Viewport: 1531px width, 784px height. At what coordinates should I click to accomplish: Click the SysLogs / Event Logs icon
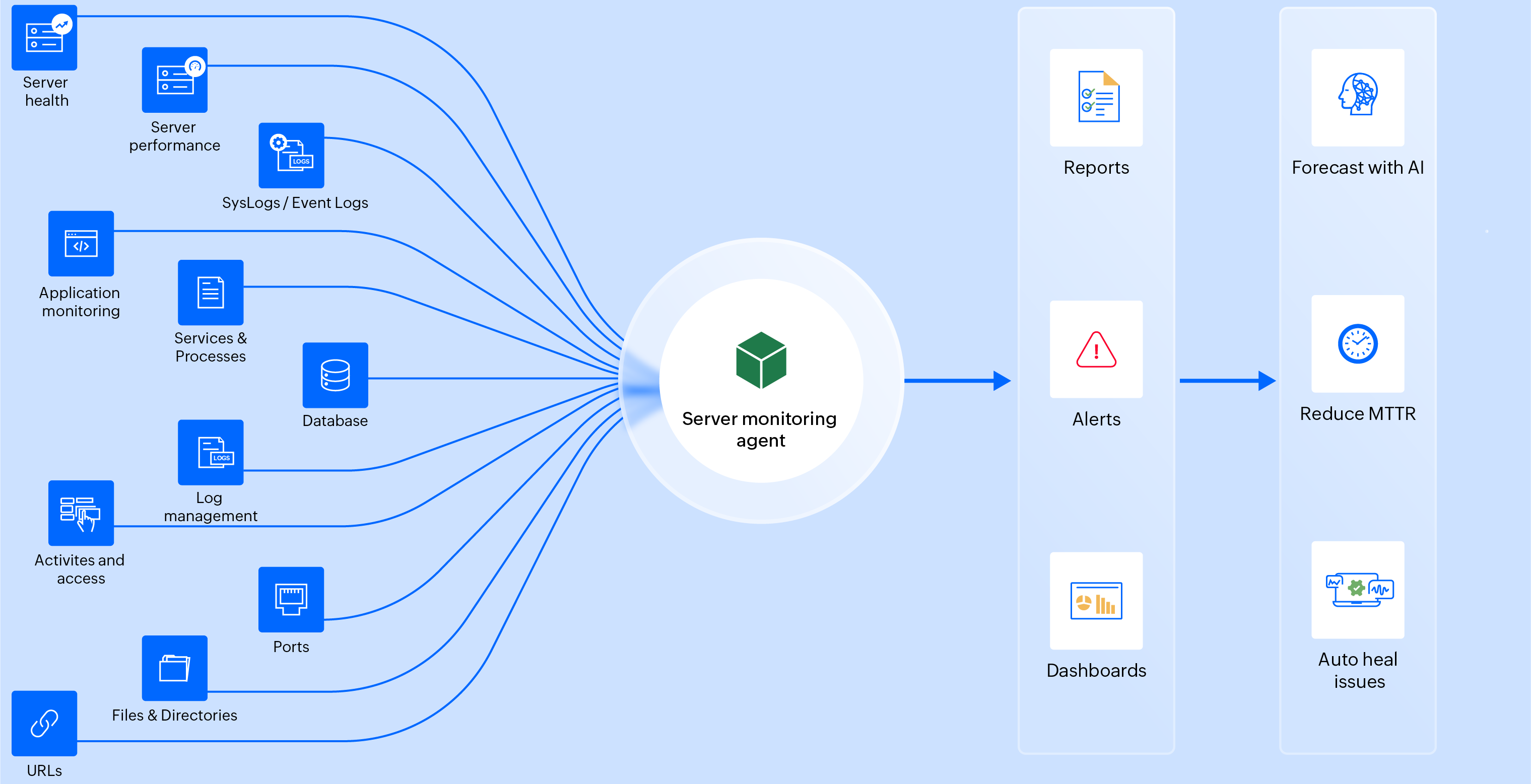click(x=291, y=155)
